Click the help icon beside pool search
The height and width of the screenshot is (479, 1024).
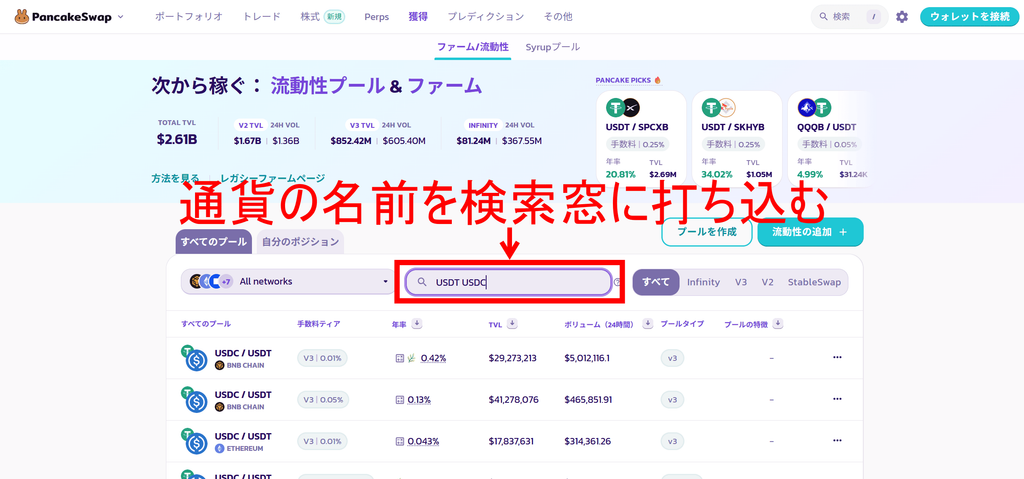pos(617,282)
